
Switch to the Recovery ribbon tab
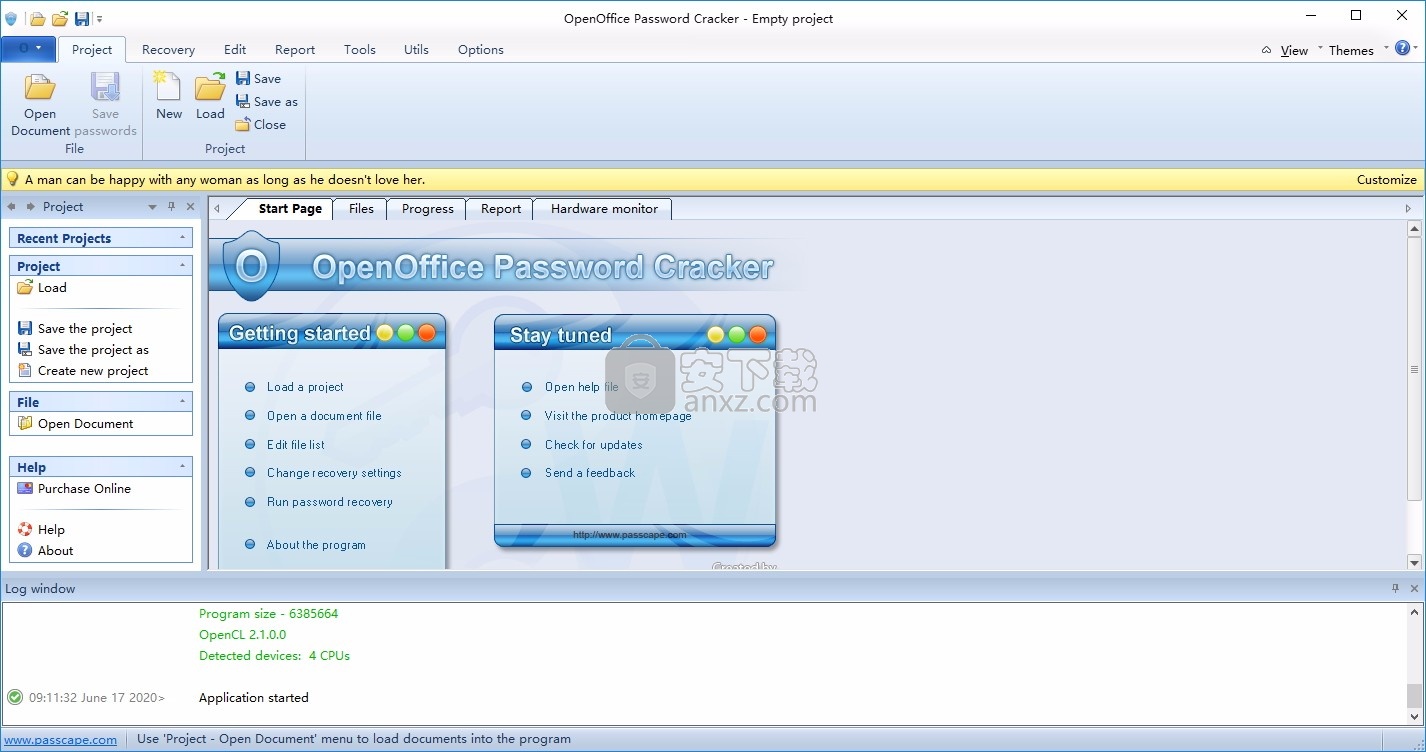click(x=168, y=49)
